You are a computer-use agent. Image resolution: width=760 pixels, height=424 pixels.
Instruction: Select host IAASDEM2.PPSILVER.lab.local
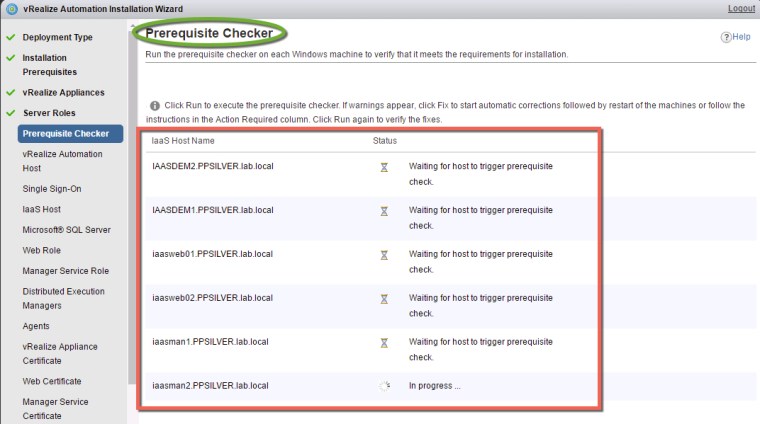click(x=213, y=166)
